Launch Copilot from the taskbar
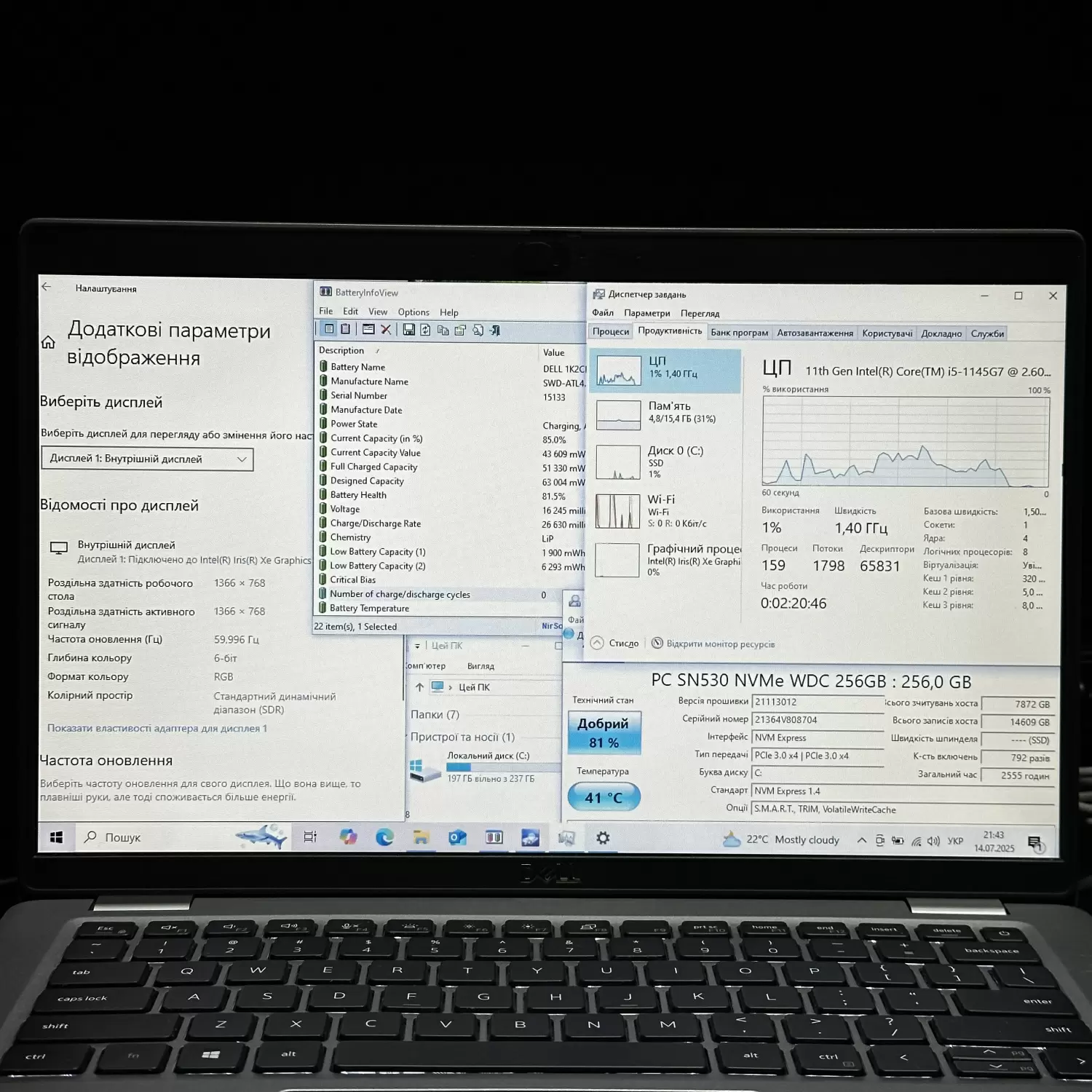Viewport: 1092px width, 1092px height. [348, 837]
